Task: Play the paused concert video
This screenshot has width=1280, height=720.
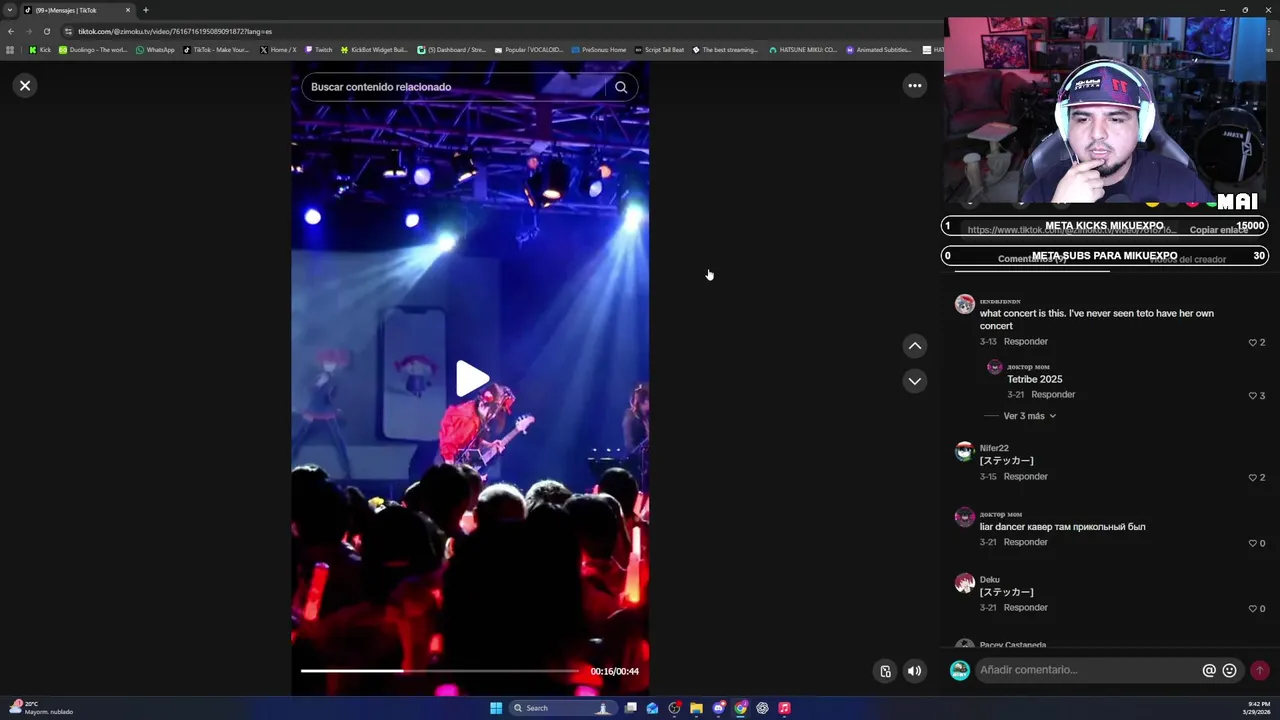Action: click(x=471, y=379)
